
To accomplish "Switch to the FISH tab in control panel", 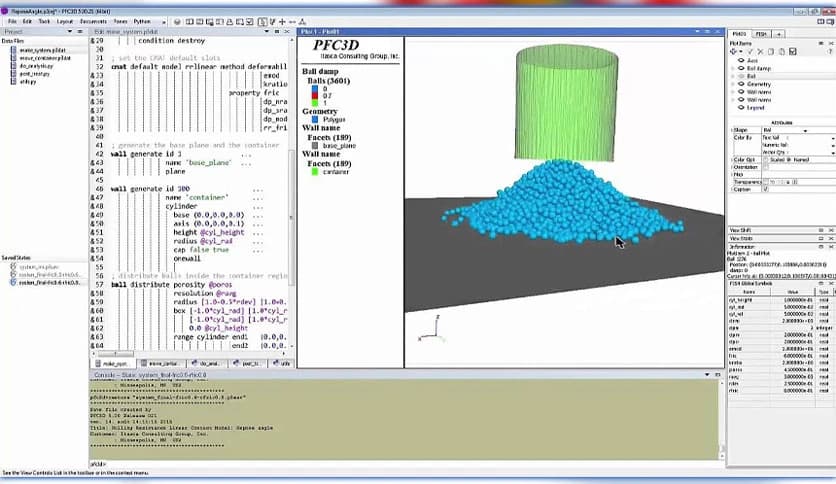I will coord(761,34).
